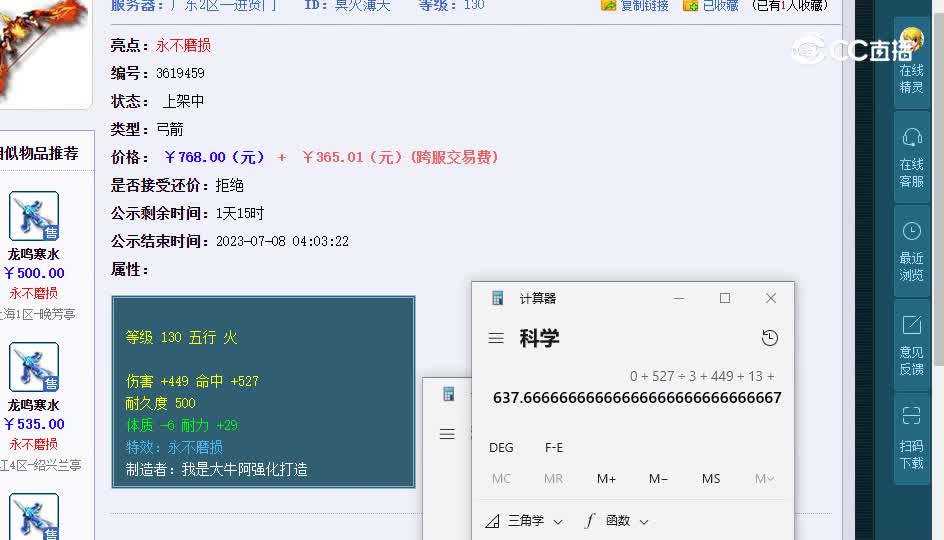The height and width of the screenshot is (540, 944).
Task: Open calculator navigation hamburger menu
Action: click(496, 338)
